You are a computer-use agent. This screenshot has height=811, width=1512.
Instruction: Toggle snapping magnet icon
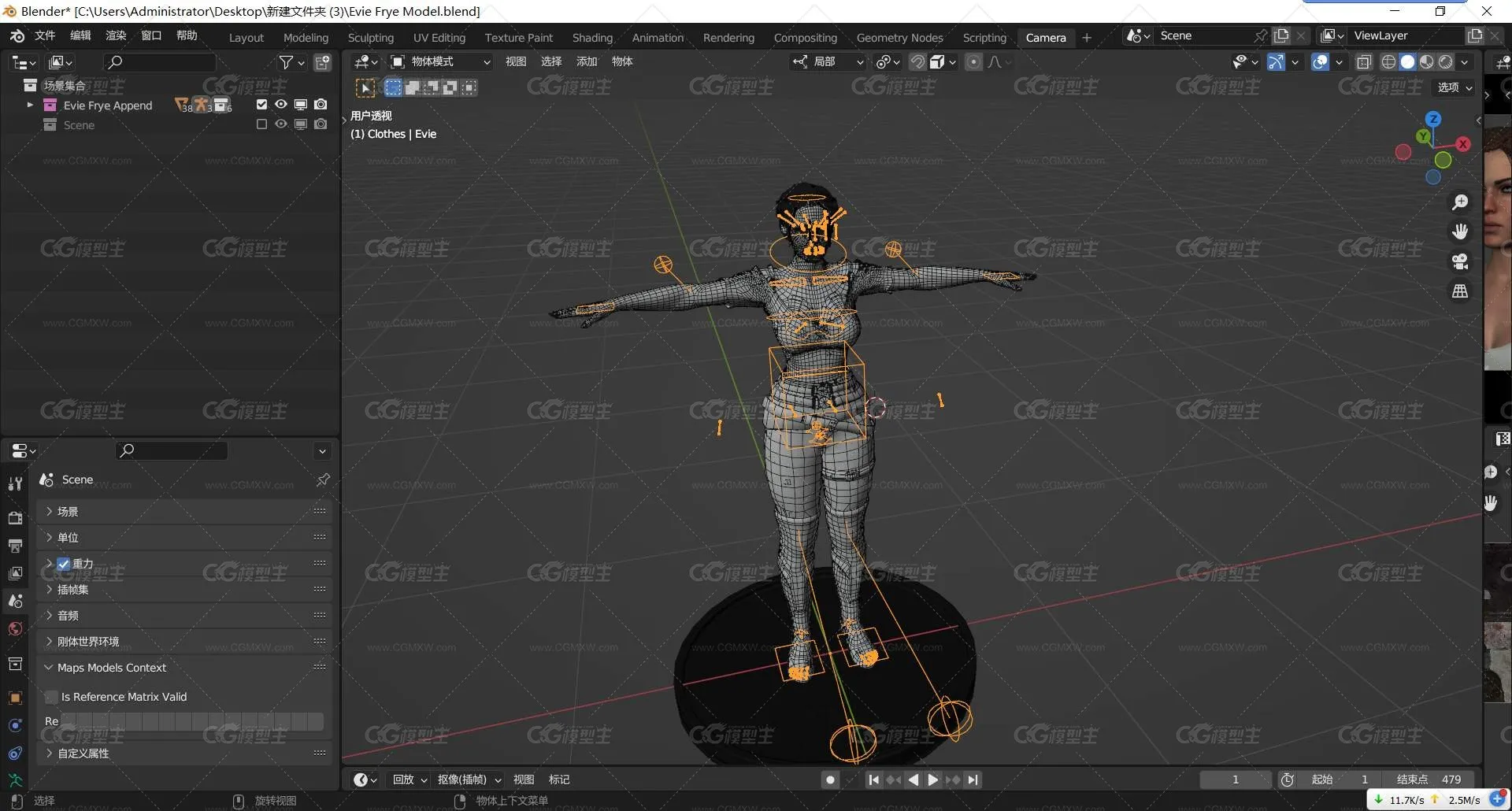point(917,61)
